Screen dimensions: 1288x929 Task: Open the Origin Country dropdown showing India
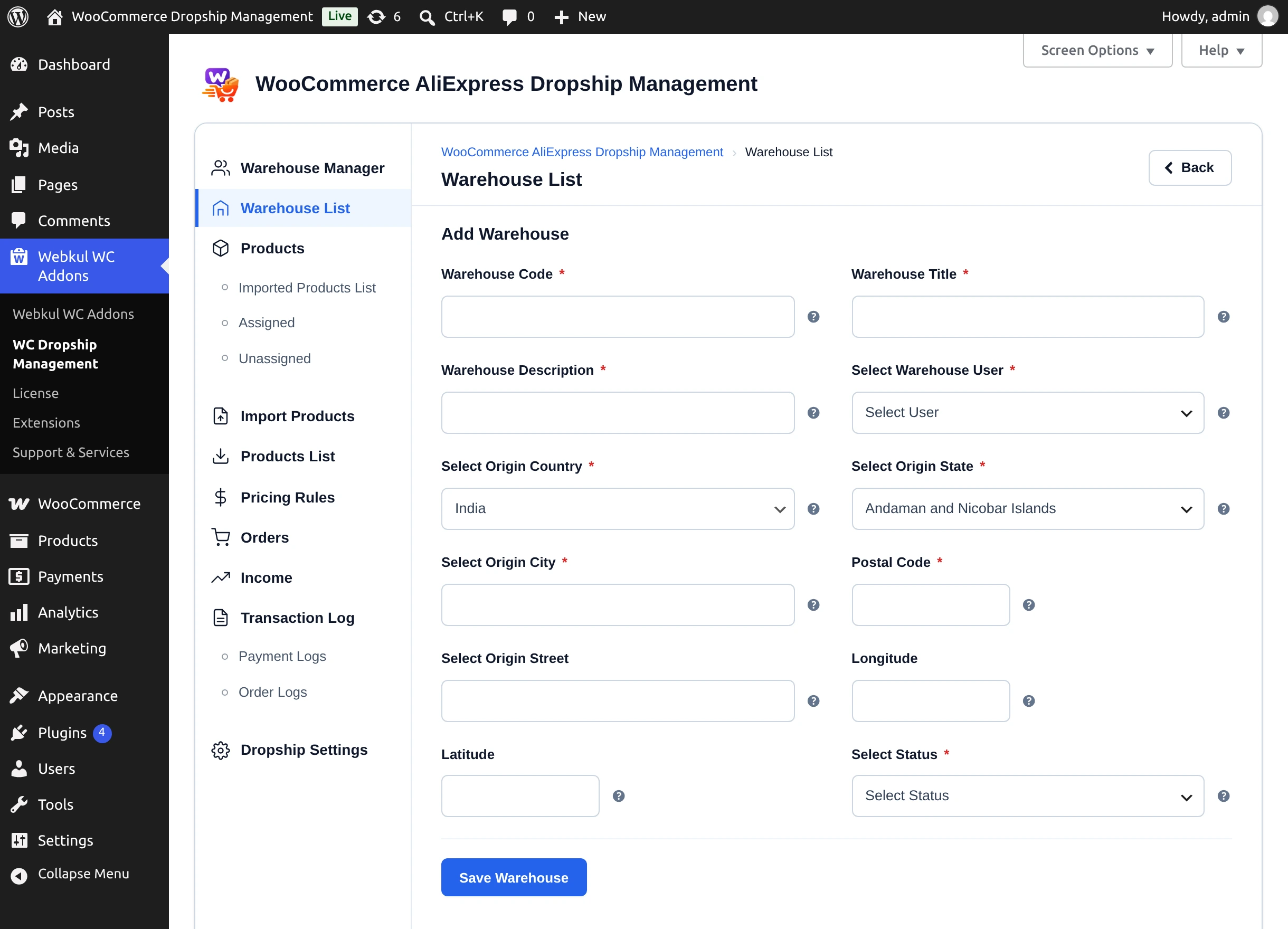[617, 509]
